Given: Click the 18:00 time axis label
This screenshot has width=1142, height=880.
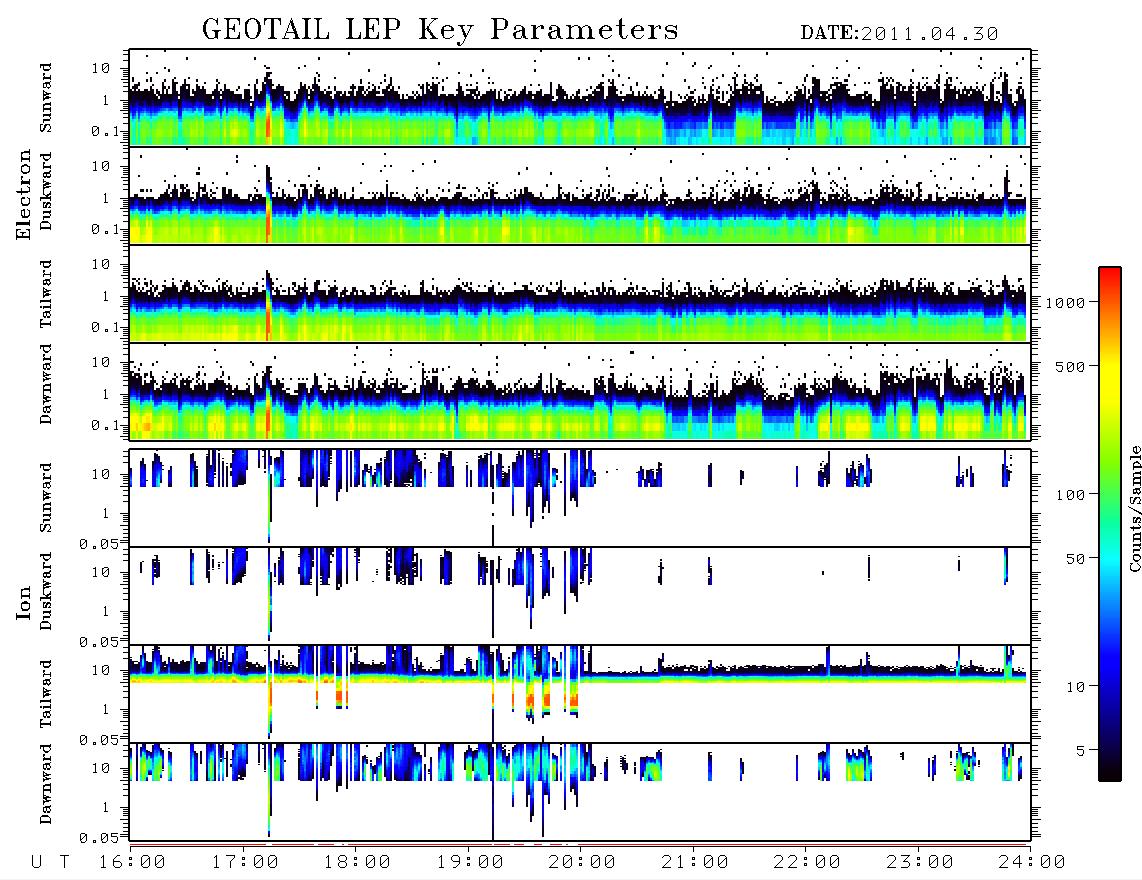Looking at the screenshot, I should 357,862.
